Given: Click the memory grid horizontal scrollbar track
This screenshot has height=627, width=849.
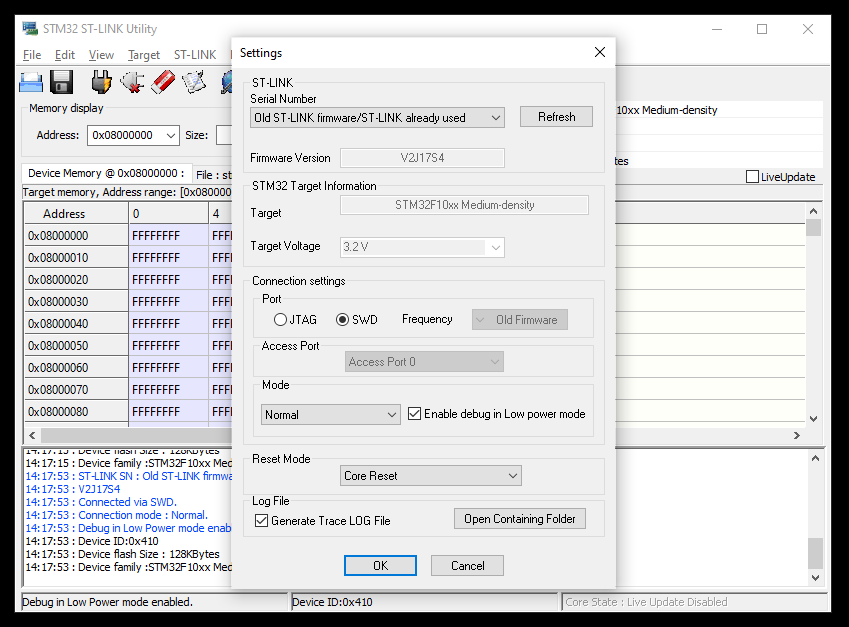Looking at the screenshot, I should tap(136, 435).
